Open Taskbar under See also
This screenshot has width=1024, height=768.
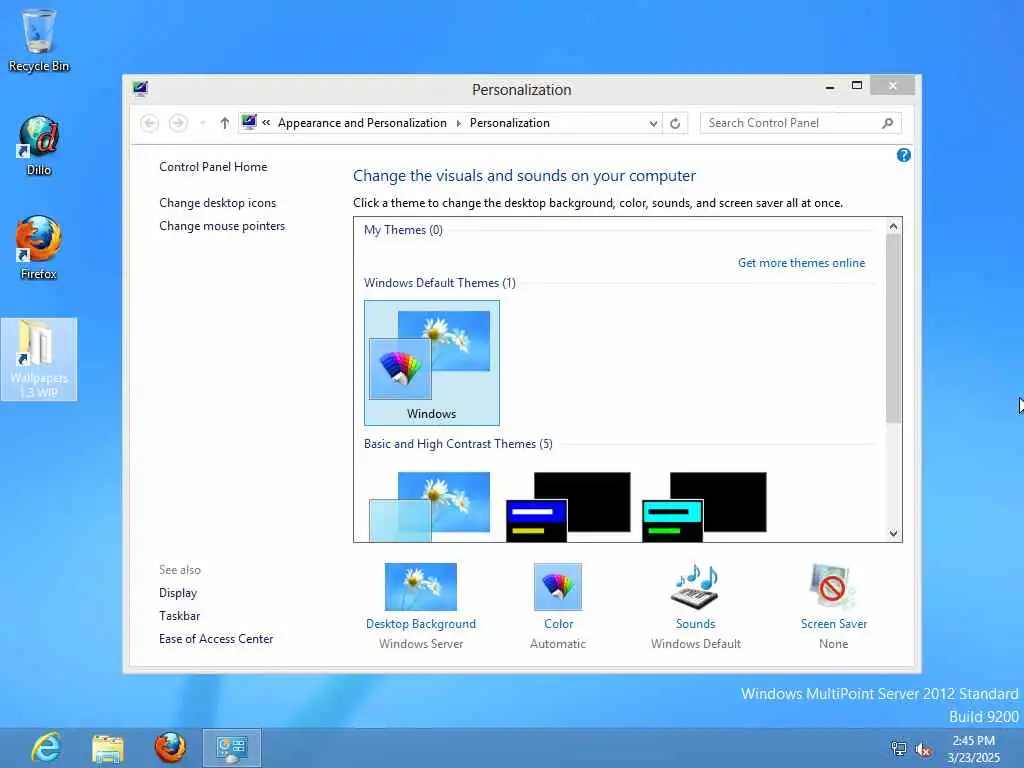180,616
